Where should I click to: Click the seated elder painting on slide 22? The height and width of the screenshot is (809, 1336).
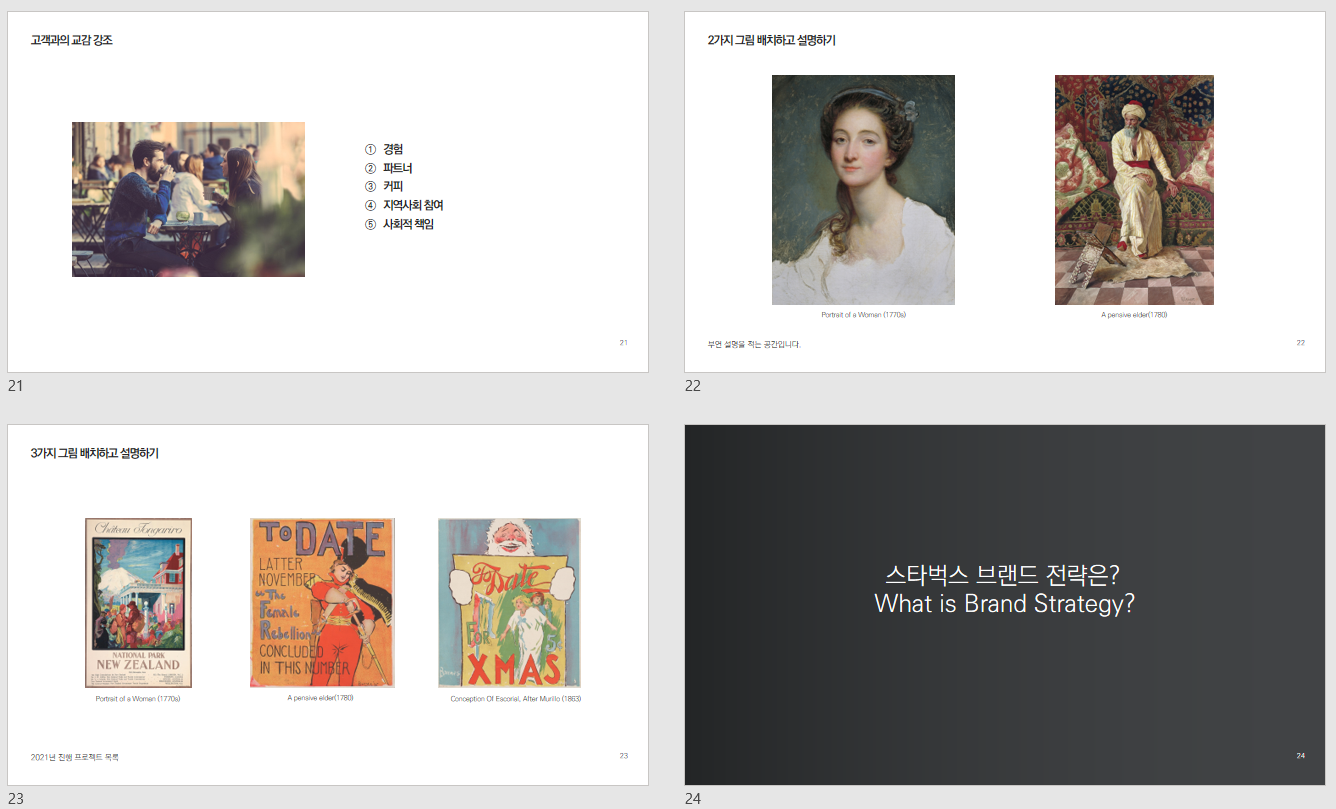1134,190
